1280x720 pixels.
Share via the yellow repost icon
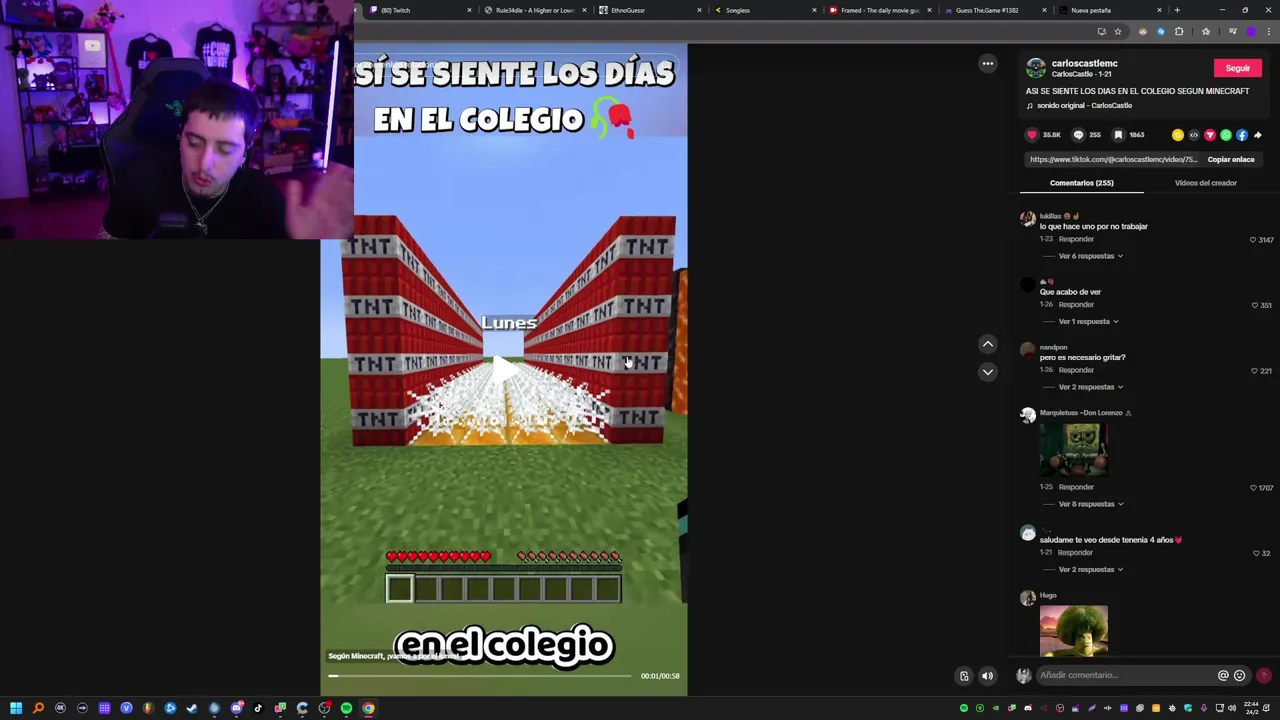click(1177, 135)
